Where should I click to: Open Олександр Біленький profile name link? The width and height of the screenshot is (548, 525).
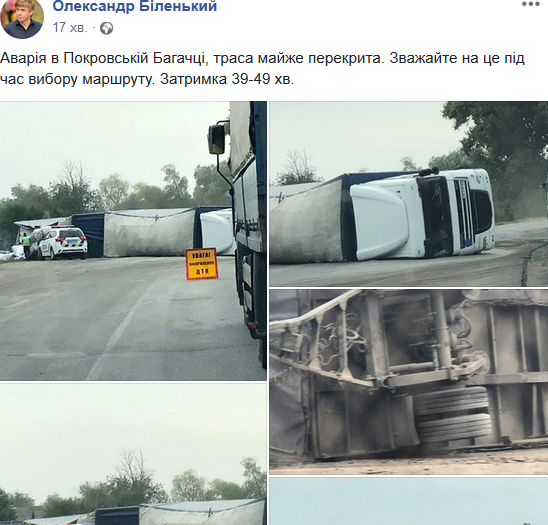click(135, 6)
